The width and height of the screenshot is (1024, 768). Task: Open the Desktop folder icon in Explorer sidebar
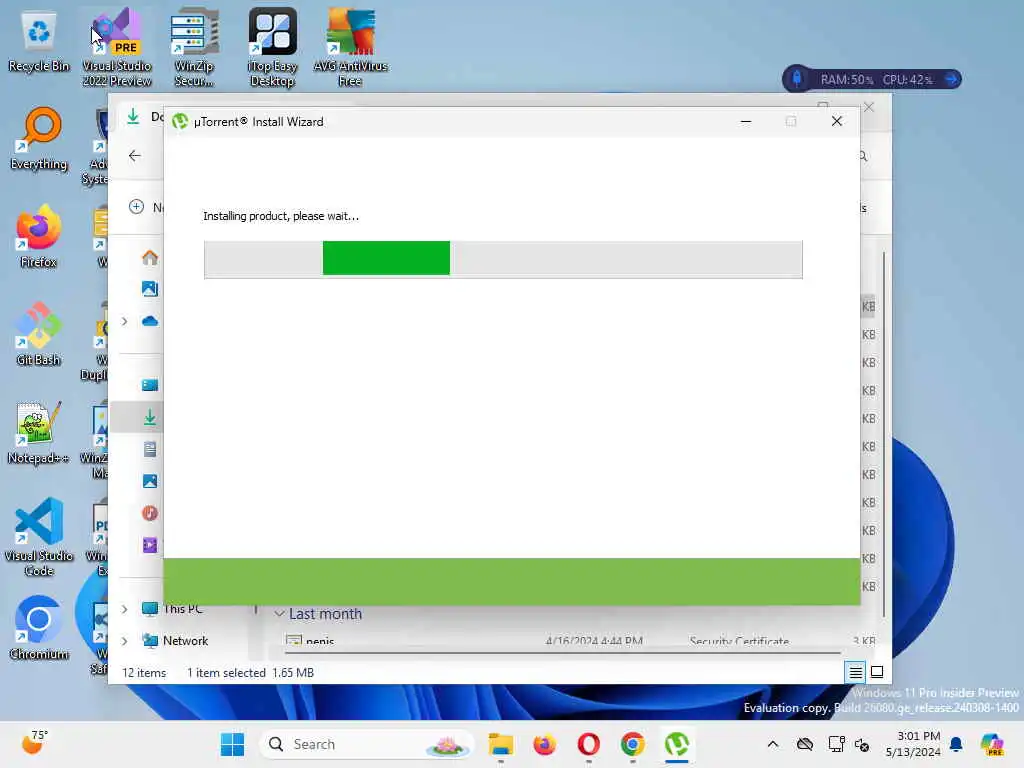[x=150, y=385]
